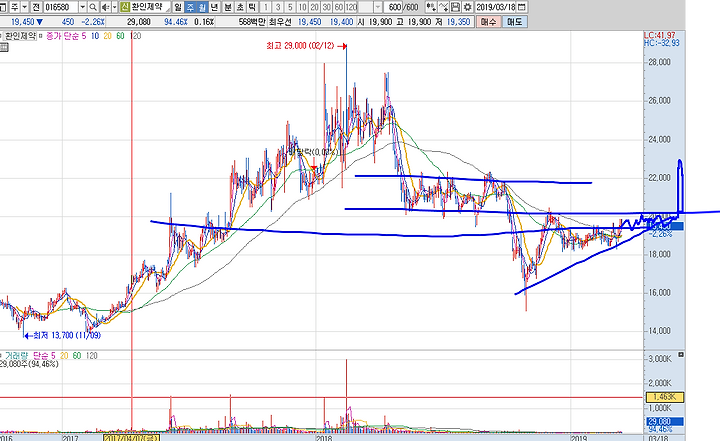Choose the 5 interval button
Screen dimensions: 720x441
point(290,7)
